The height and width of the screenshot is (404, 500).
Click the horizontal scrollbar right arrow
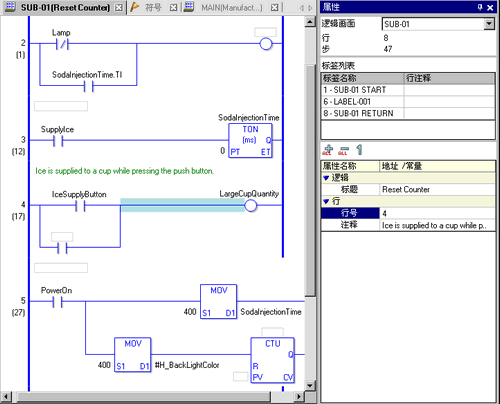[299, 397]
